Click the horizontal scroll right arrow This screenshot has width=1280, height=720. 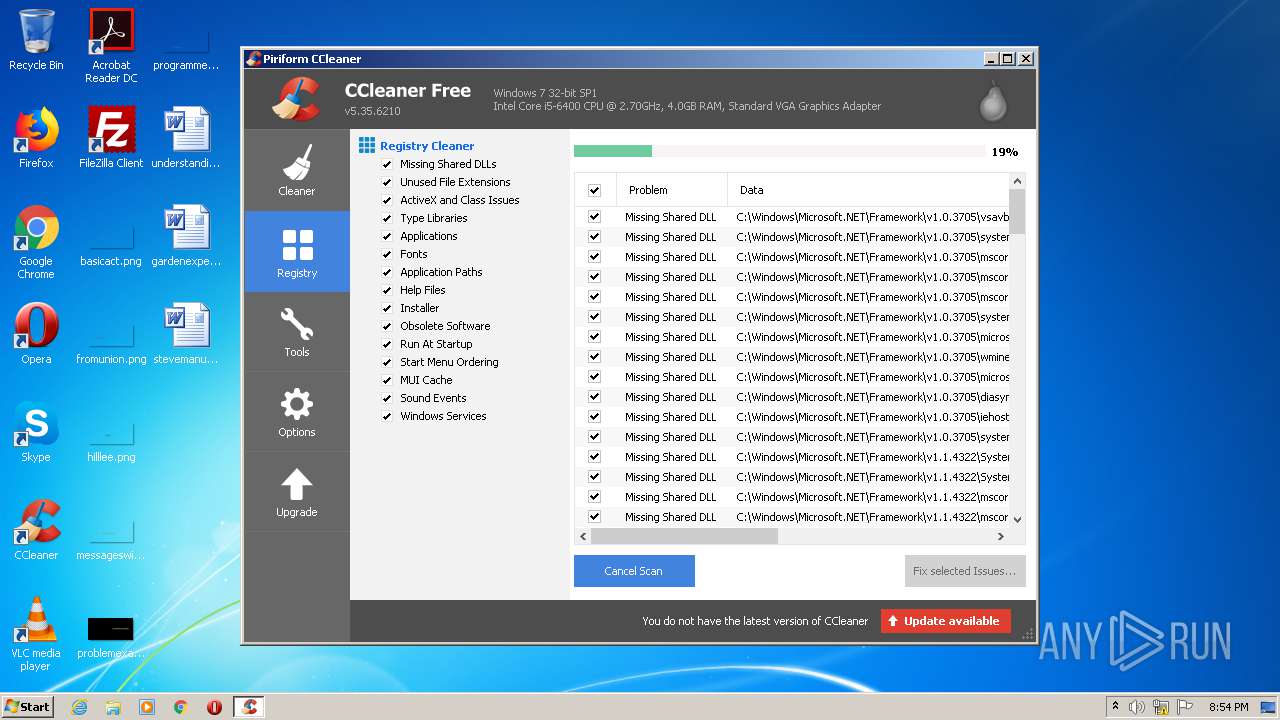[x=1001, y=536]
